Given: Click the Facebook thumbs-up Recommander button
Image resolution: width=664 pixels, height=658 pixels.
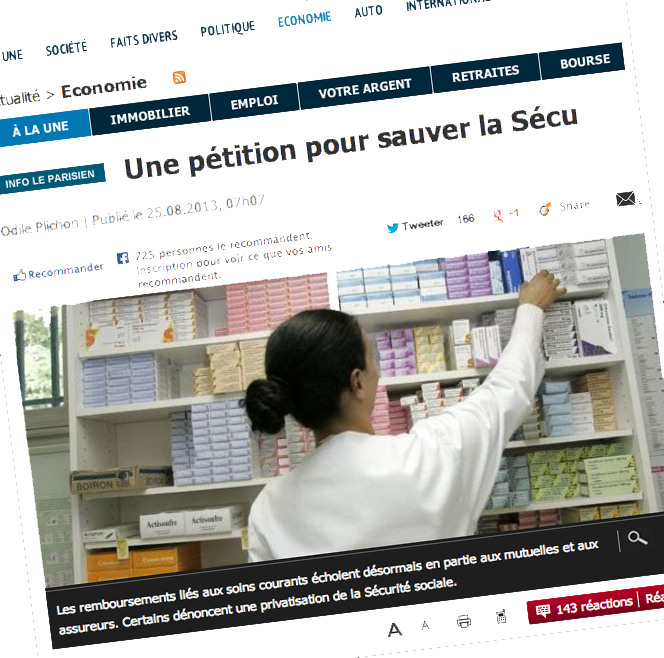Looking at the screenshot, I should point(58,271).
